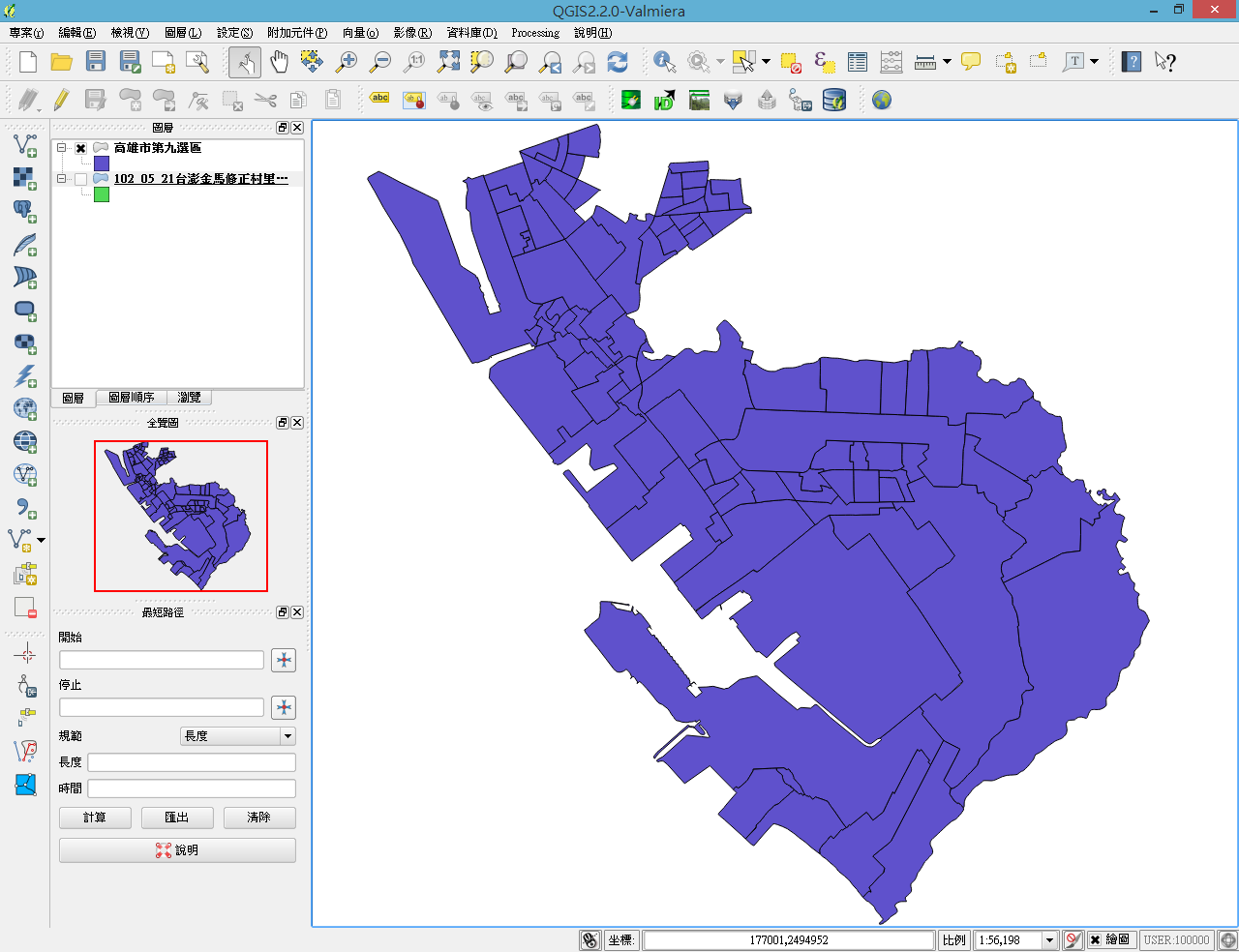Enable the 102_05_21台澎金馬 layer checkbox

(81, 180)
